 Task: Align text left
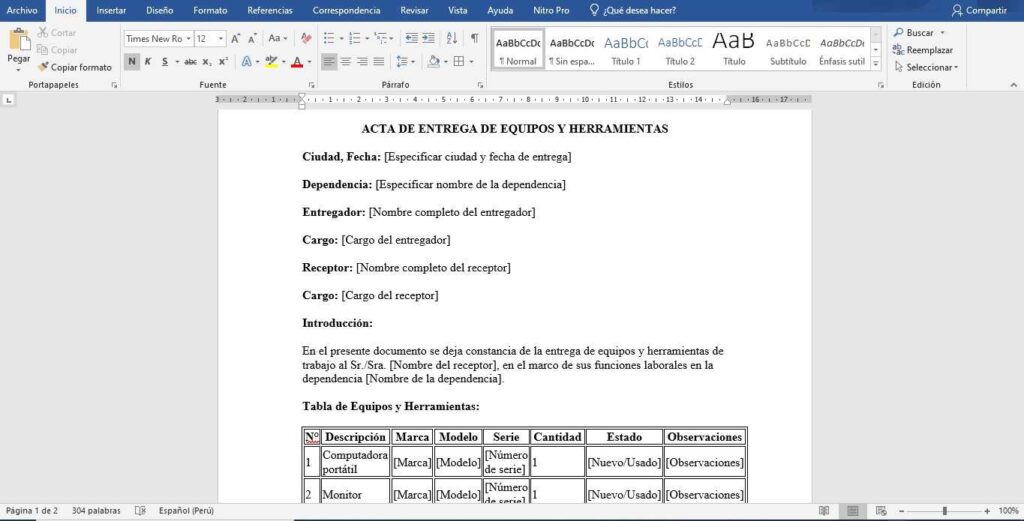click(329, 61)
